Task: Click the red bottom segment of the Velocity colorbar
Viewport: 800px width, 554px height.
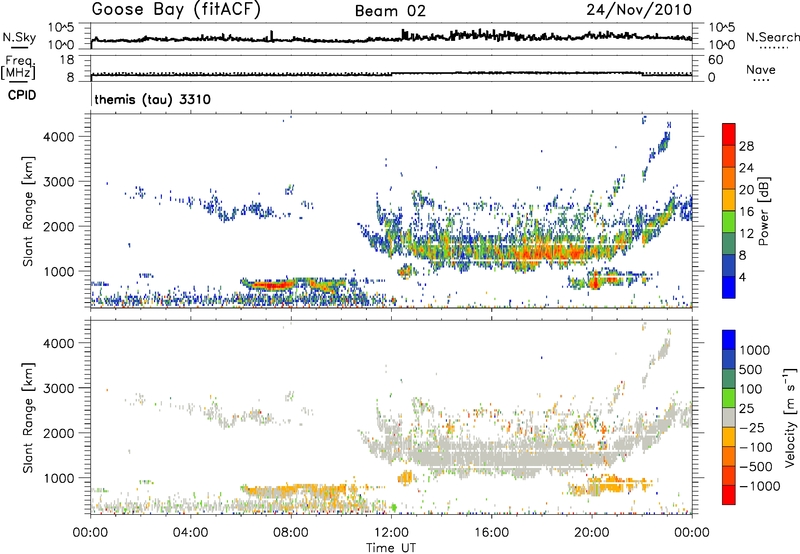Action: point(729,495)
